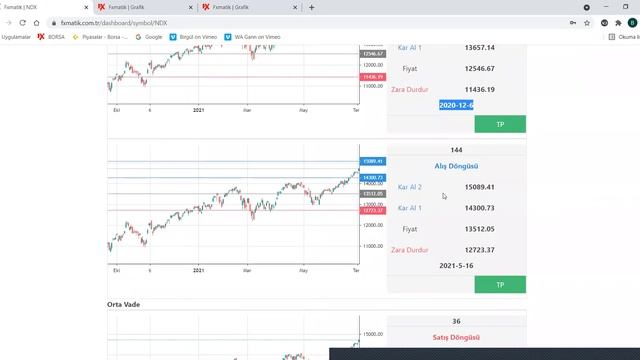This screenshot has width=640, height=360.
Task: Click the Fiyat value 13512.05
Action: [x=480, y=229]
